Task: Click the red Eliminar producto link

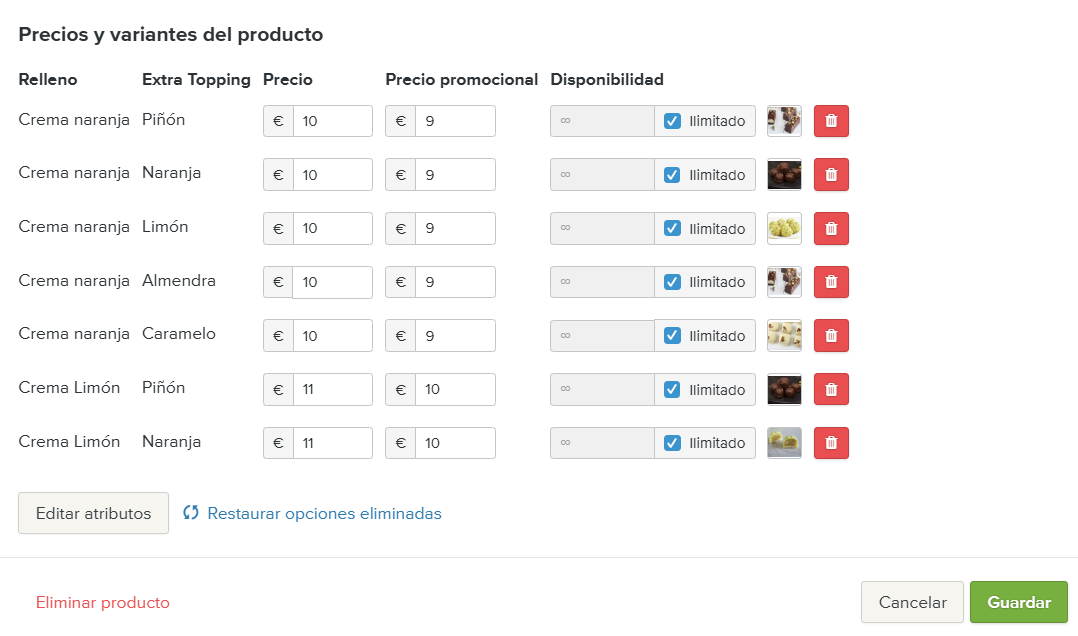Action: (103, 602)
